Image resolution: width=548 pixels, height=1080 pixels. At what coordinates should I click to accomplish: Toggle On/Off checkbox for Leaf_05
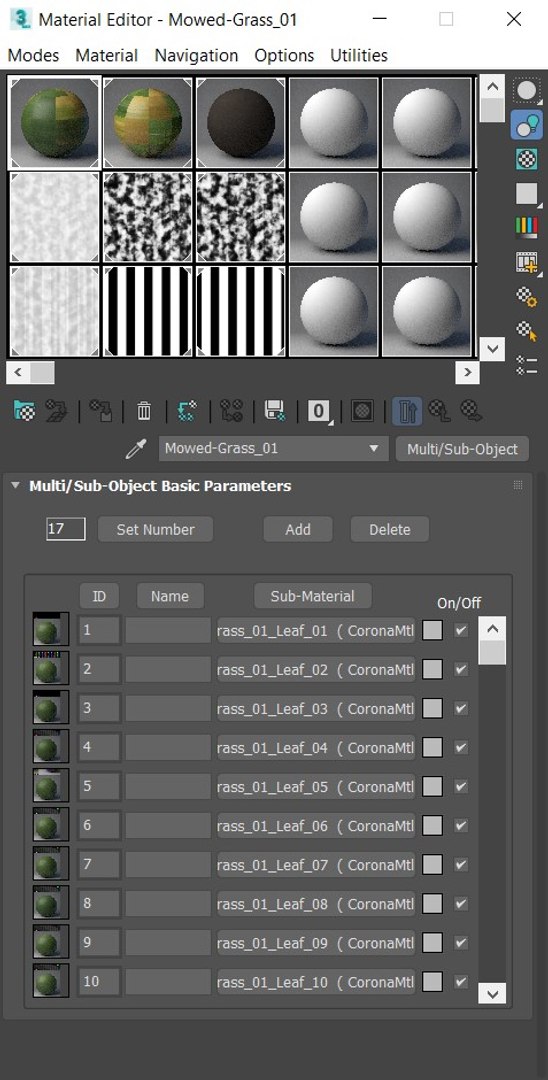pos(461,786)
